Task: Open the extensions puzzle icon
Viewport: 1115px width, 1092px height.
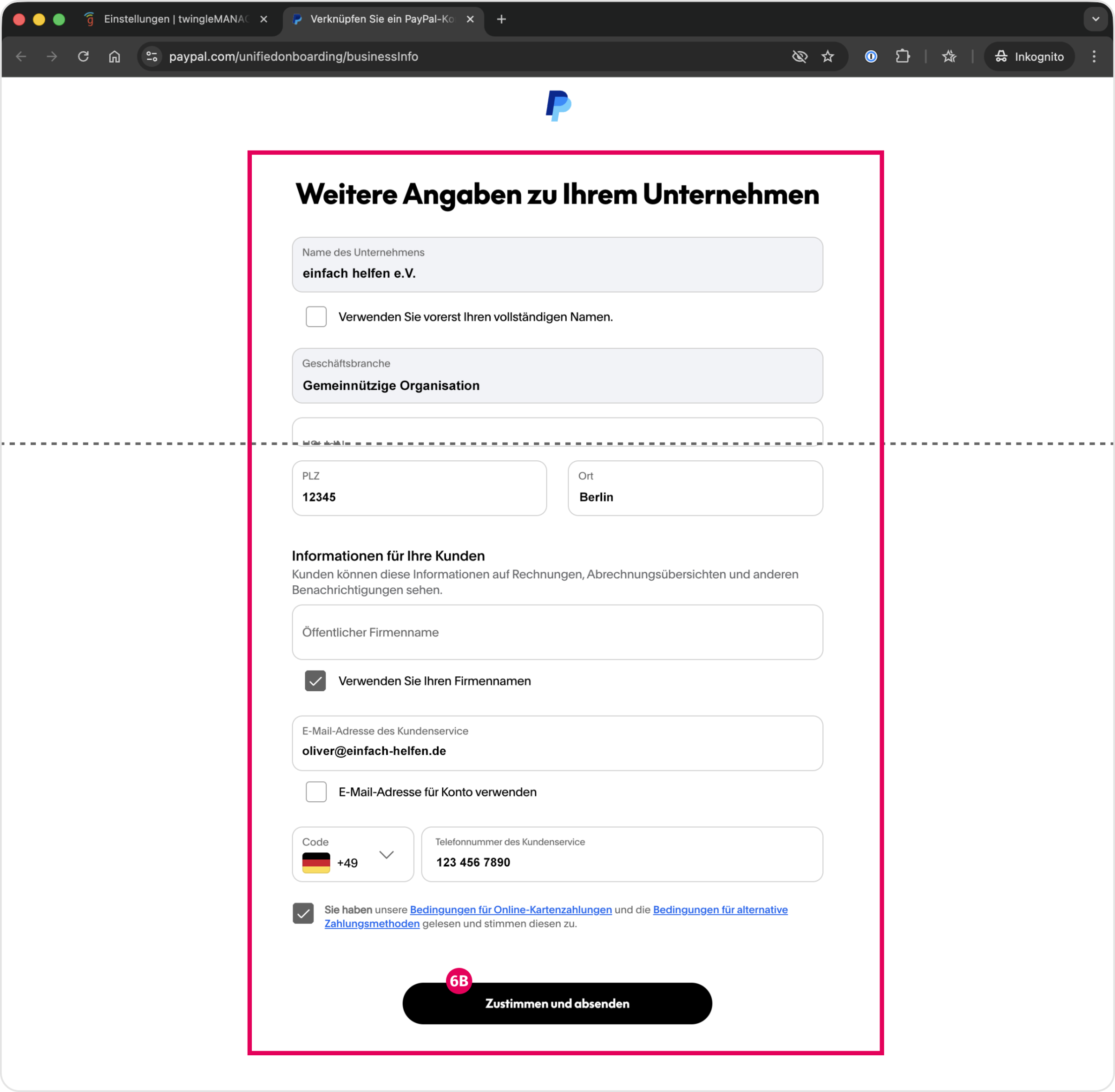Action: click(x=903, y=56)
